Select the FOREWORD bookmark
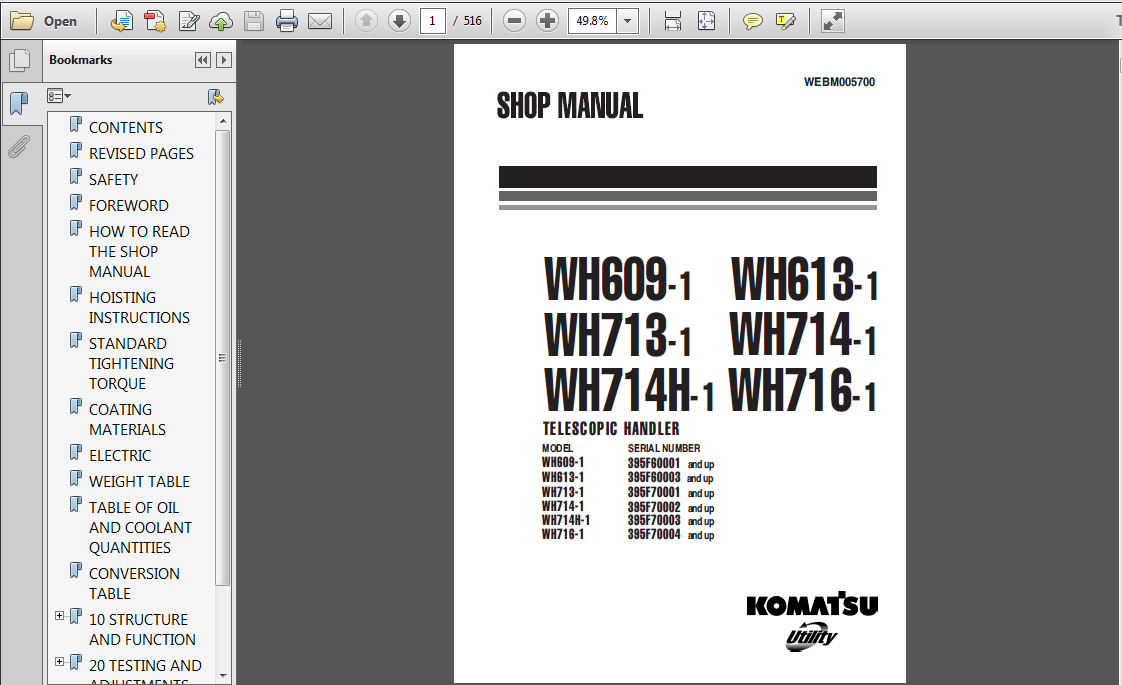 [129, 205]
